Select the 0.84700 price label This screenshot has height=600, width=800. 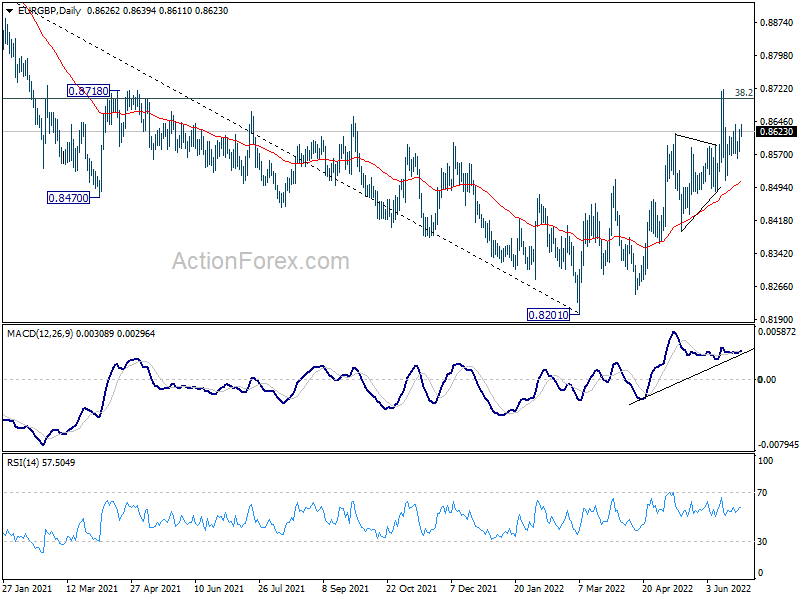(68, 198)
